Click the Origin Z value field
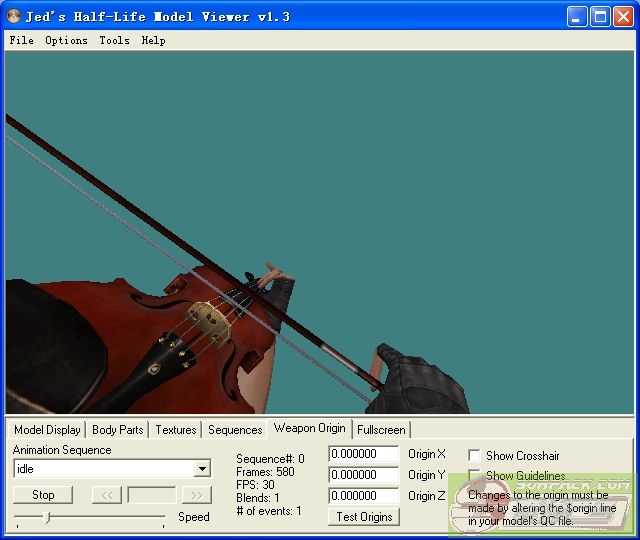Viewport: 640px width, 540px height. coord(363,496)
